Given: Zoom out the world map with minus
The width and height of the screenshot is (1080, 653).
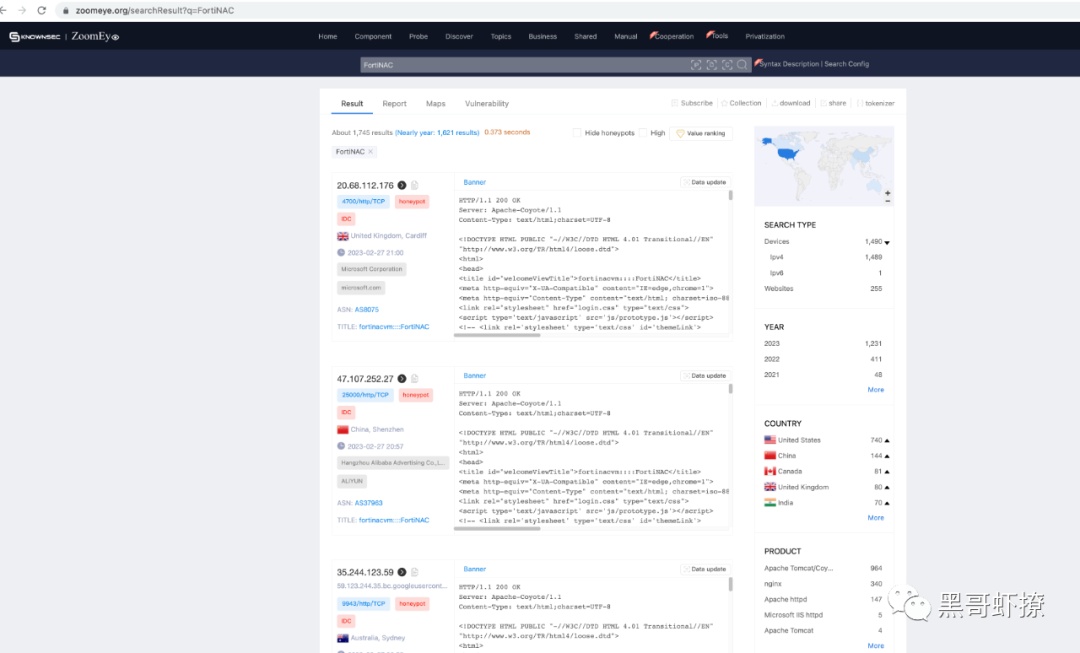Looking at the screenshot, I should [x=888, y=201].
